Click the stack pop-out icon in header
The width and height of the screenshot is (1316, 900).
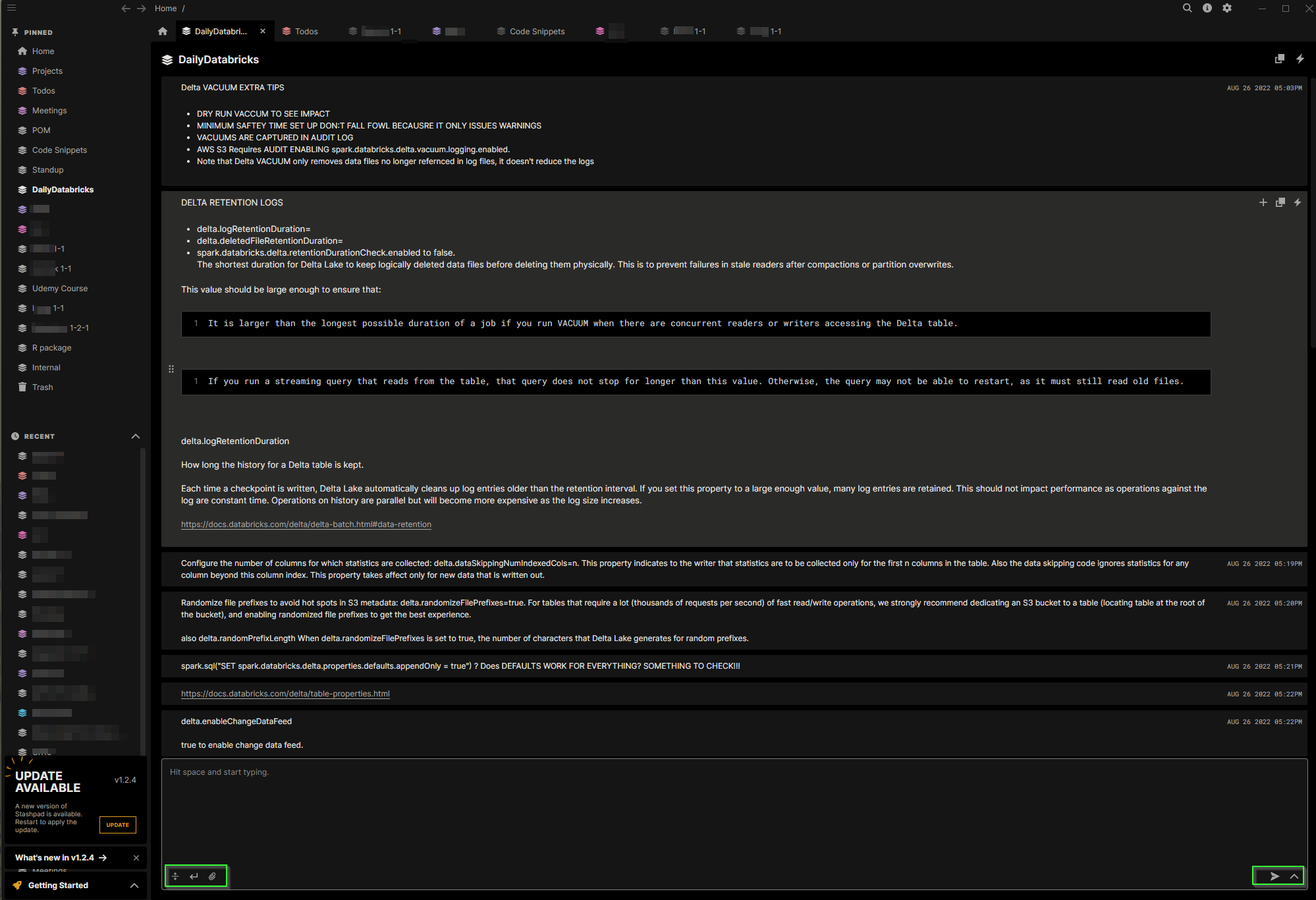coord(1280,59)
